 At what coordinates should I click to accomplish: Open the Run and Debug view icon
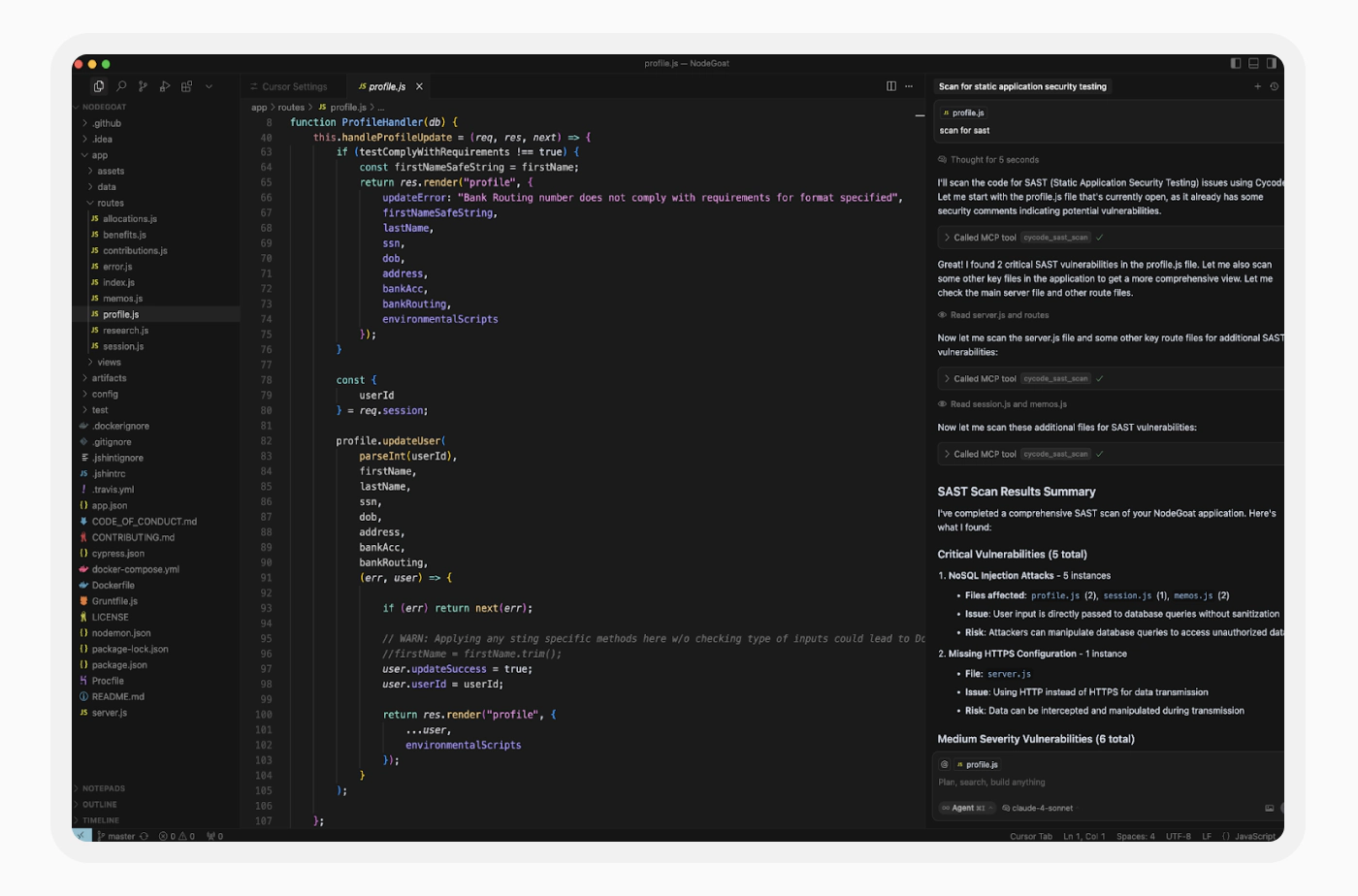point(165,86)
